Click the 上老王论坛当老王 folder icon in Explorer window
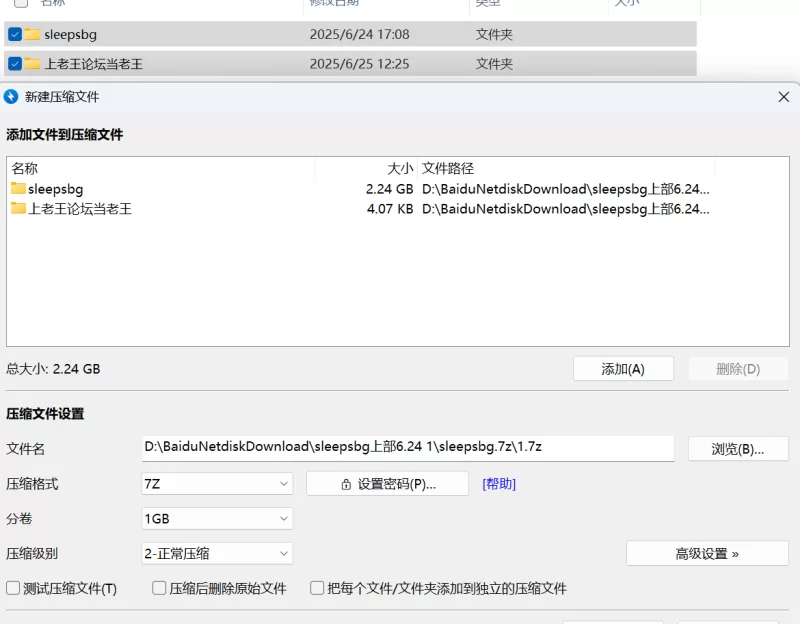The width and height of the screenshot is (800, 624). click(32, 64)
